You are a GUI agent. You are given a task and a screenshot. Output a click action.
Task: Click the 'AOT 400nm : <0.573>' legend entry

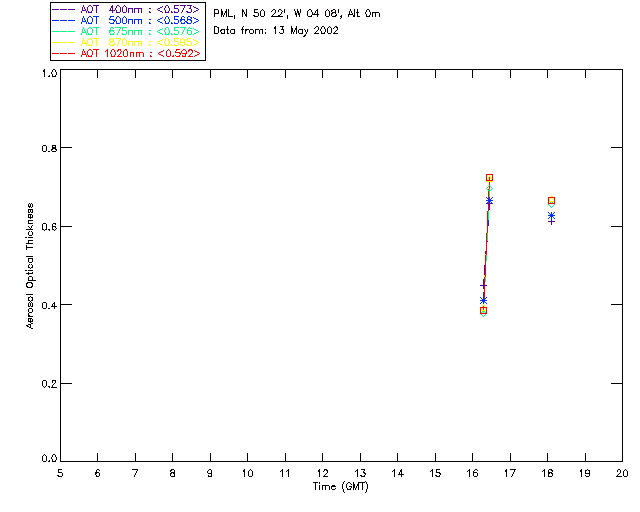[x=126, y=9]
